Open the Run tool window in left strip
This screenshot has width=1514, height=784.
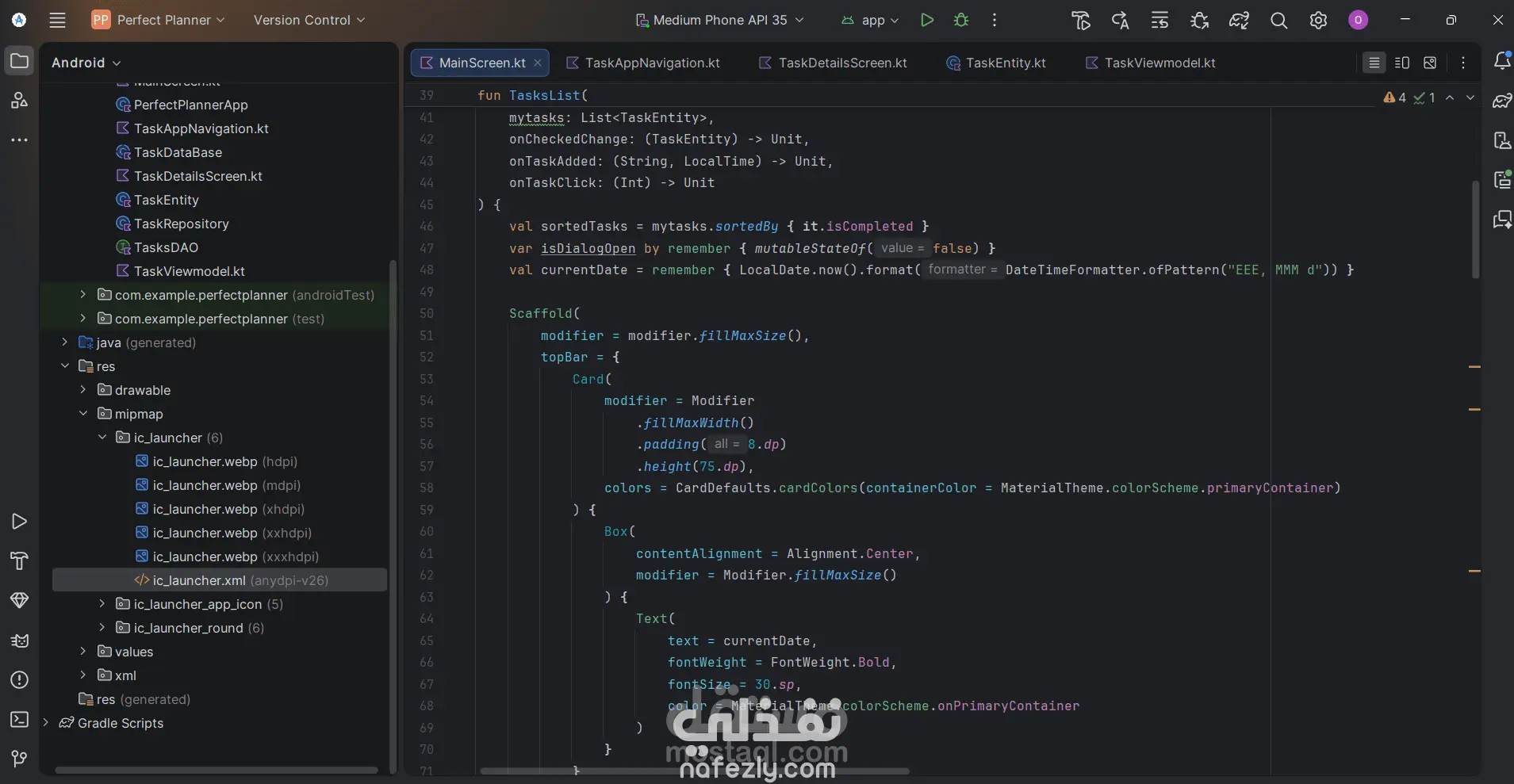click(19, 521)
